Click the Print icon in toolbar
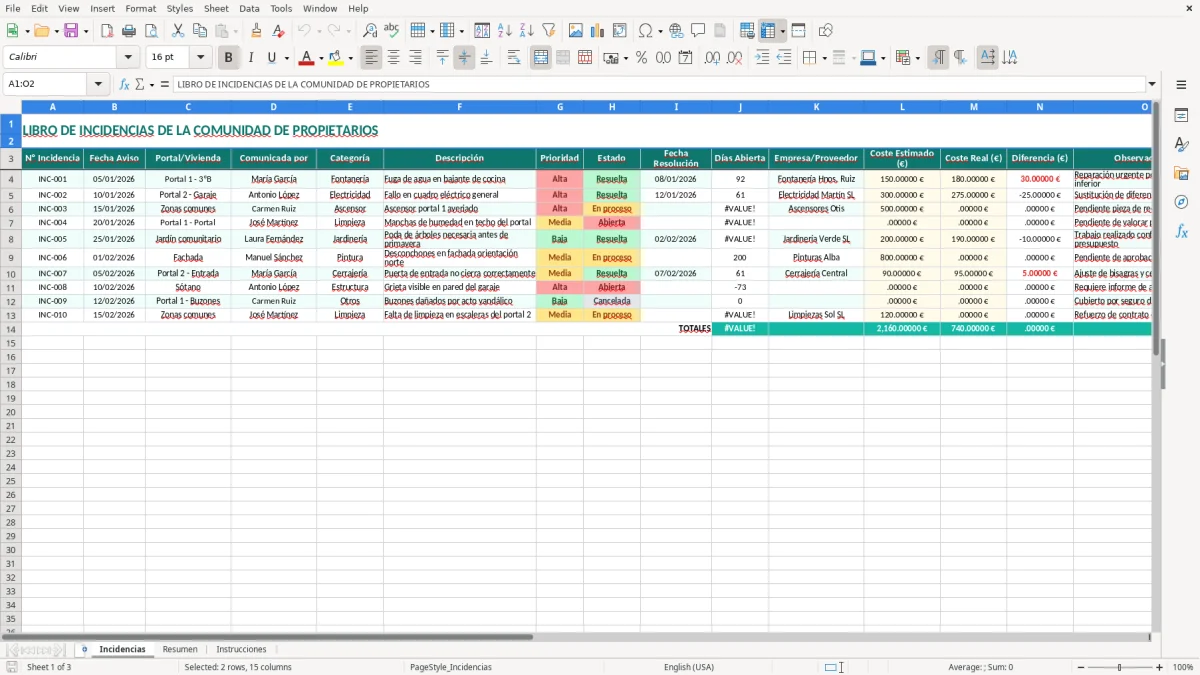The image size is (1200, 675). (x=129, y=31)
